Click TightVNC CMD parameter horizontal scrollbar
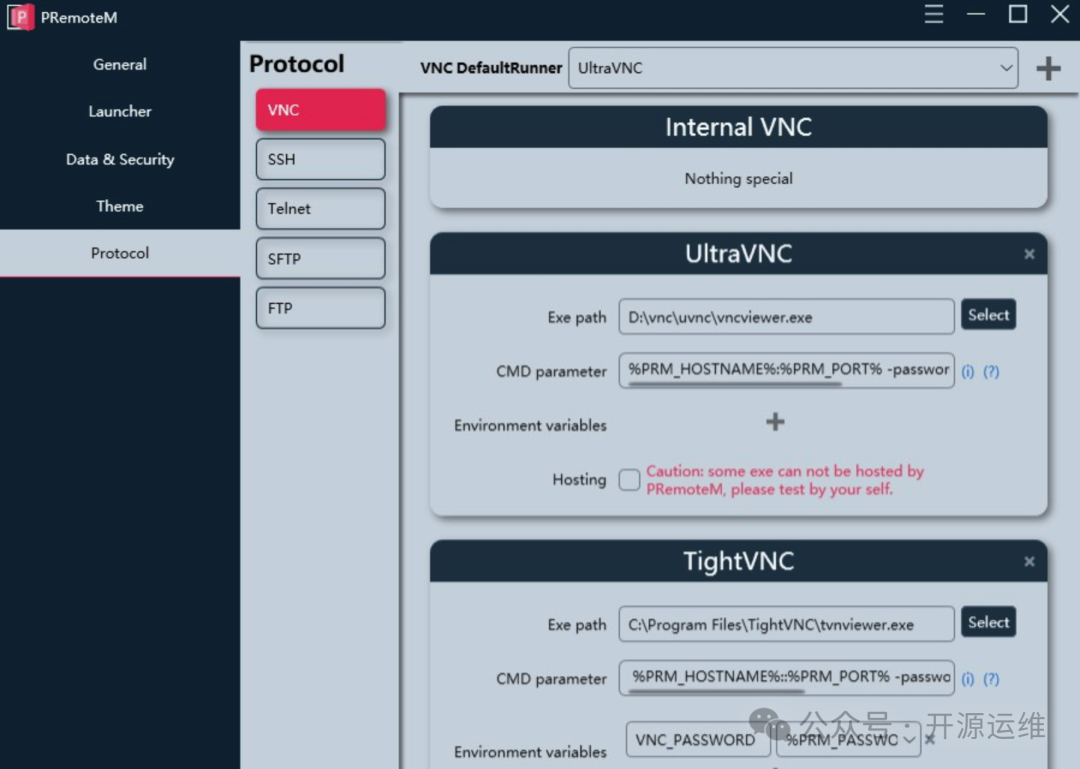Viewport: 1080px width, 769px height. click(716, 691)
